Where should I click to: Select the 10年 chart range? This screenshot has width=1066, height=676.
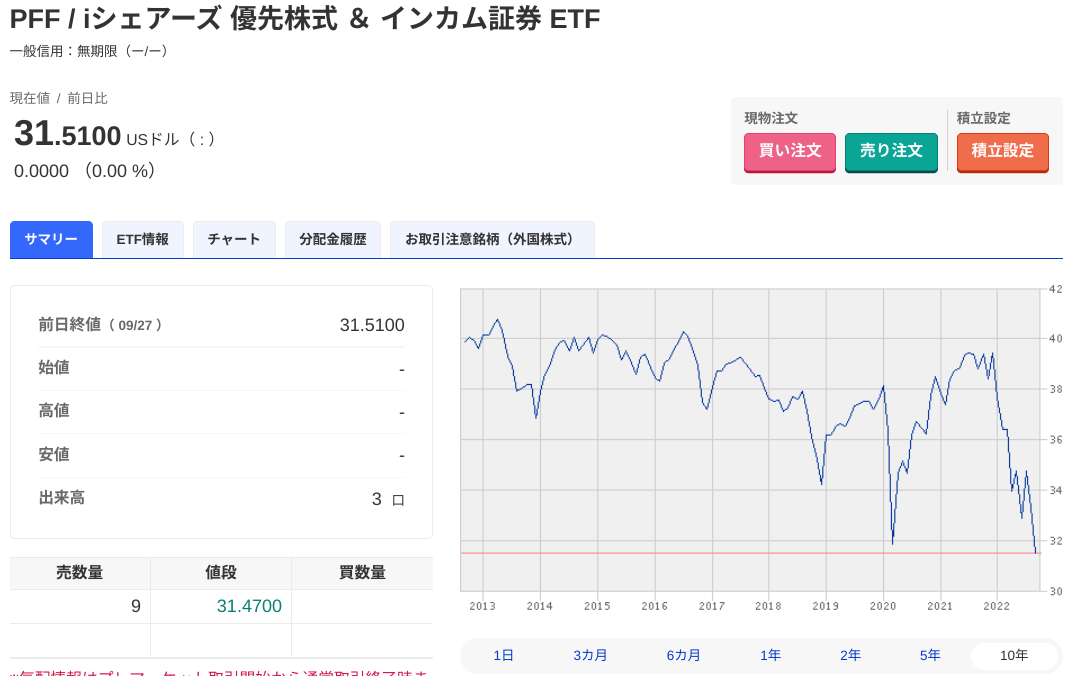point(1014,656)
